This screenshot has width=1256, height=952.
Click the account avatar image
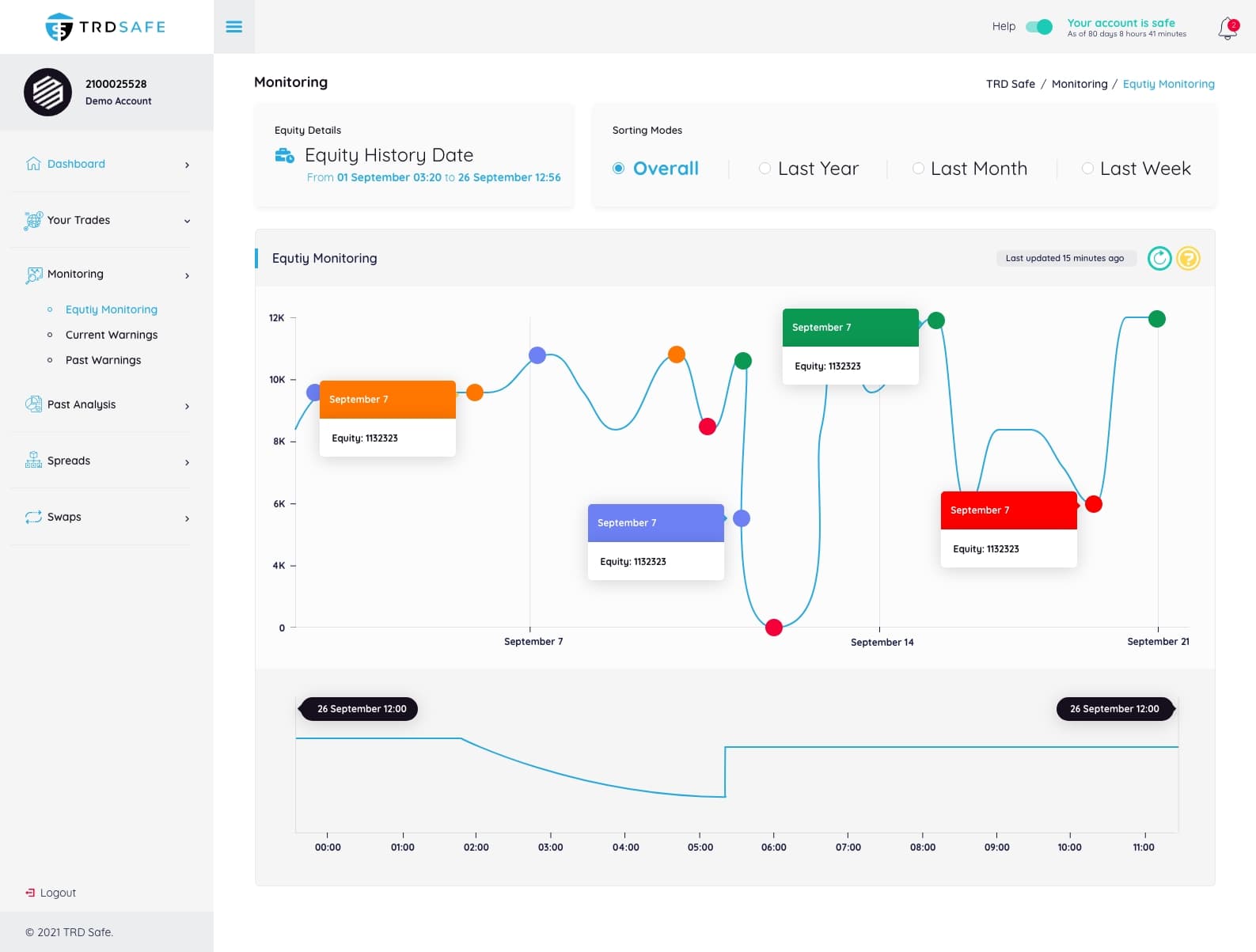coord(47,92)
